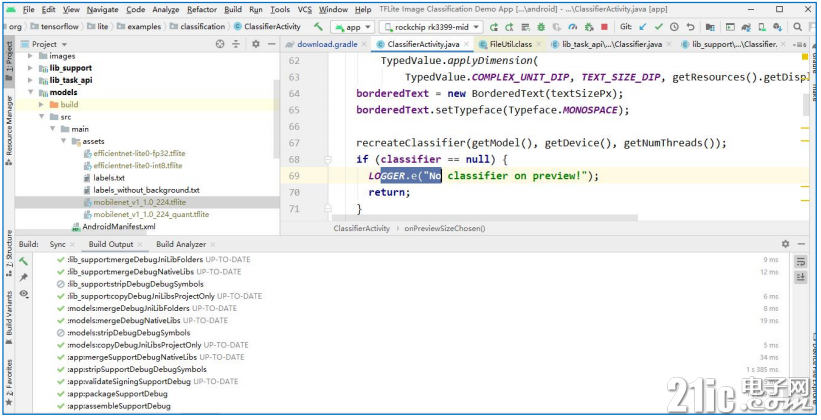The image size is (821, 420).
Task: Click the :app:assembleSupportDebug build task
Action: pos(119,406)
